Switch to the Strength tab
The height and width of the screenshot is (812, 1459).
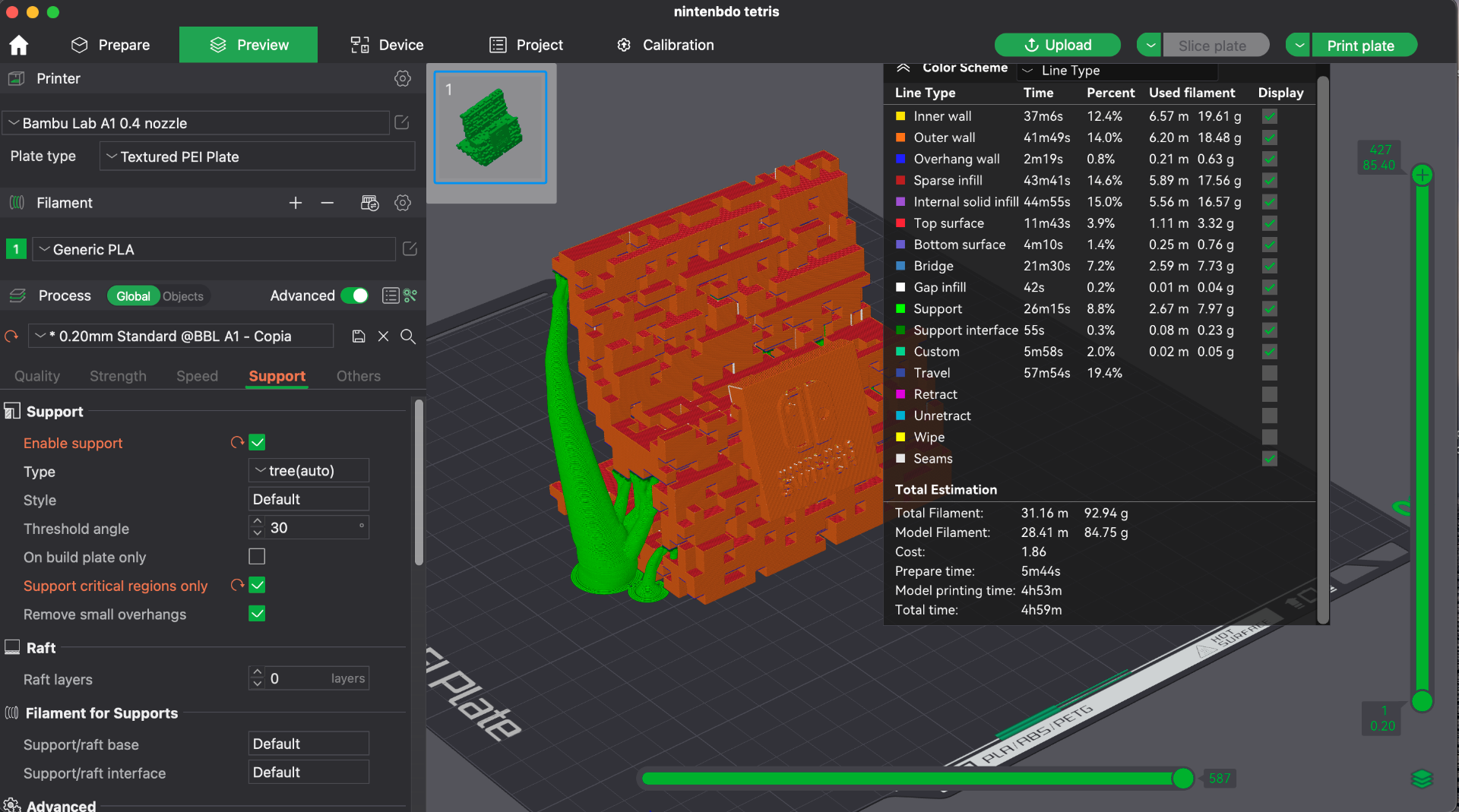[118, 376]
